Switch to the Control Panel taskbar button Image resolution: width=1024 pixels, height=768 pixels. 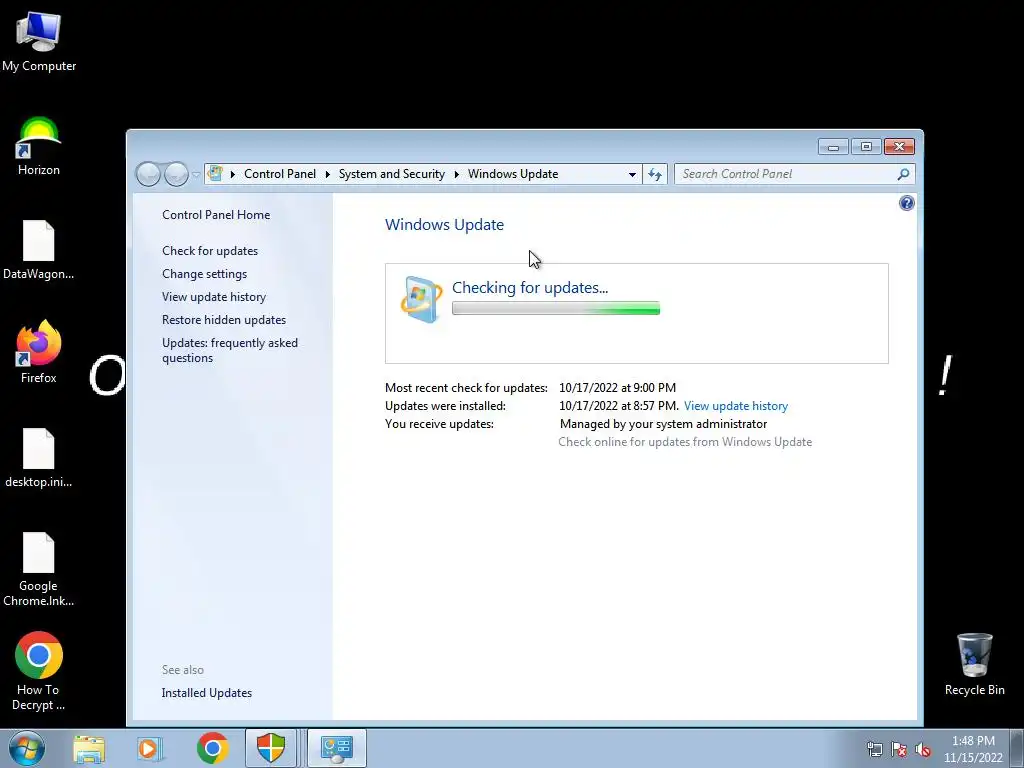[336, 748]
